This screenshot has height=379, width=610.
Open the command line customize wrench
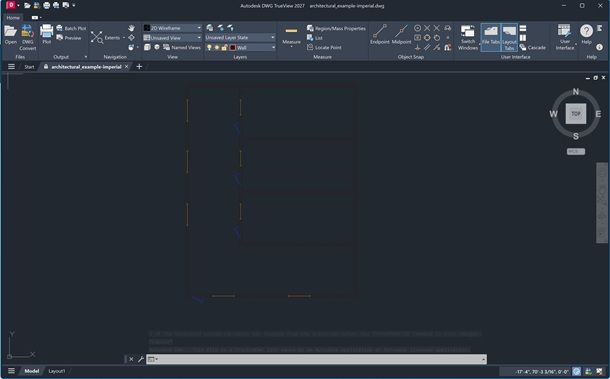141,359
